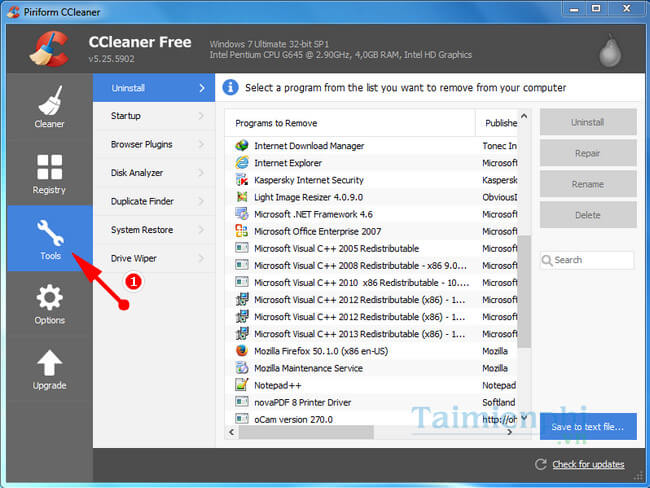Click the Mozilla Firefox icon
Image resolution: width=650 pixels, height=488 pixels.
(242, 351)
